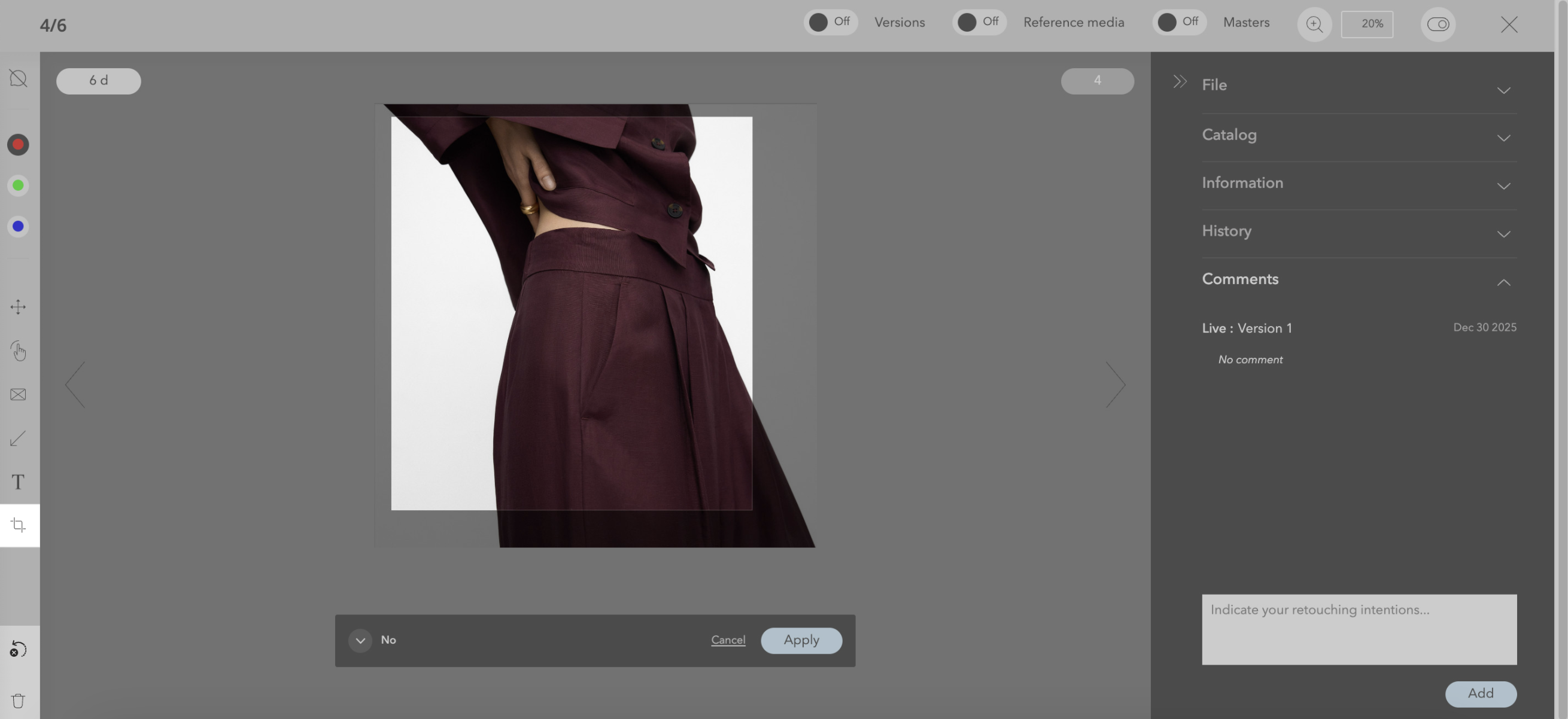Click the retouching intentions text field
Screen dimensions: 1568x719
(x=1359, y=629)
